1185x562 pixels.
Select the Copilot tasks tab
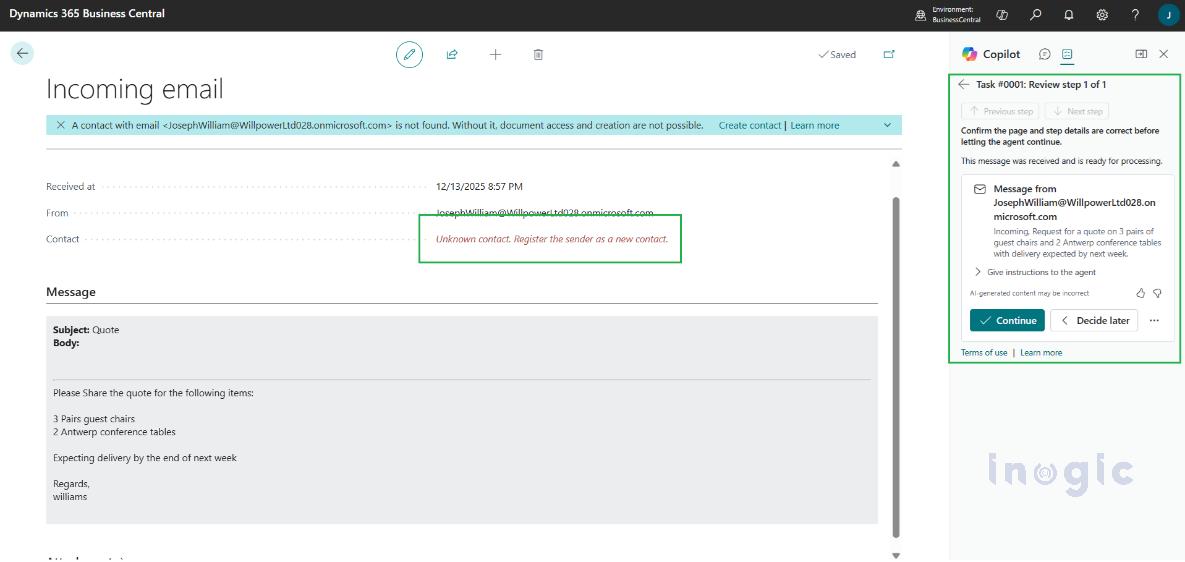(1067, 54)
